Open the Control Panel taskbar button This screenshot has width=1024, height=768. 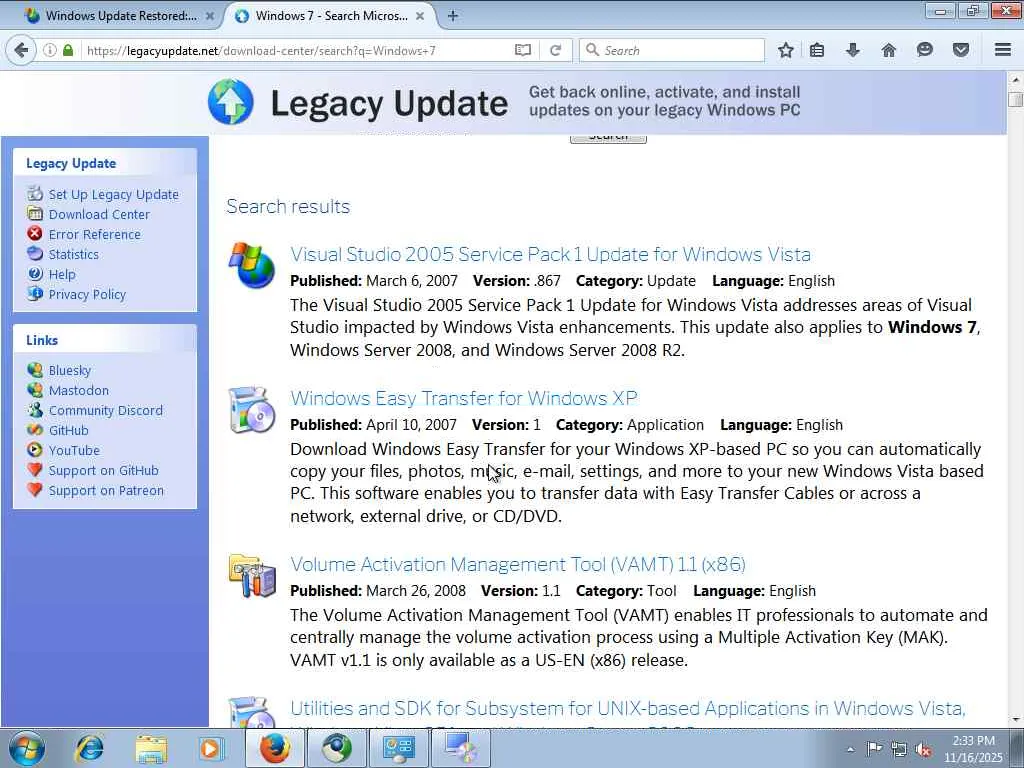click(398, 748)
